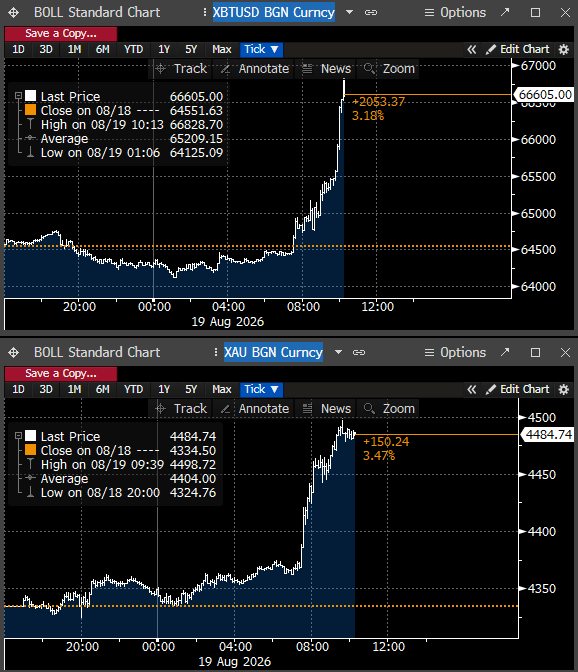578x672 pixels.
Task: Click white Last Price swatch in XAU legend
Action: 30,435
